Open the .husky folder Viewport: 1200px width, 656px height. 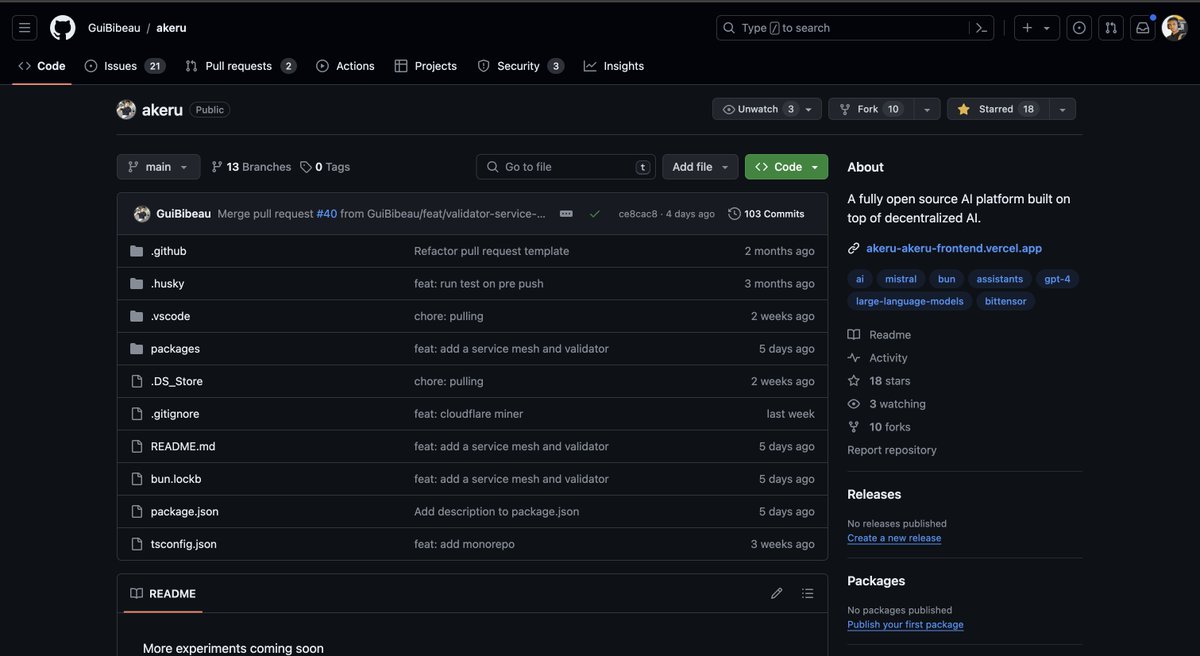point(167,284)
